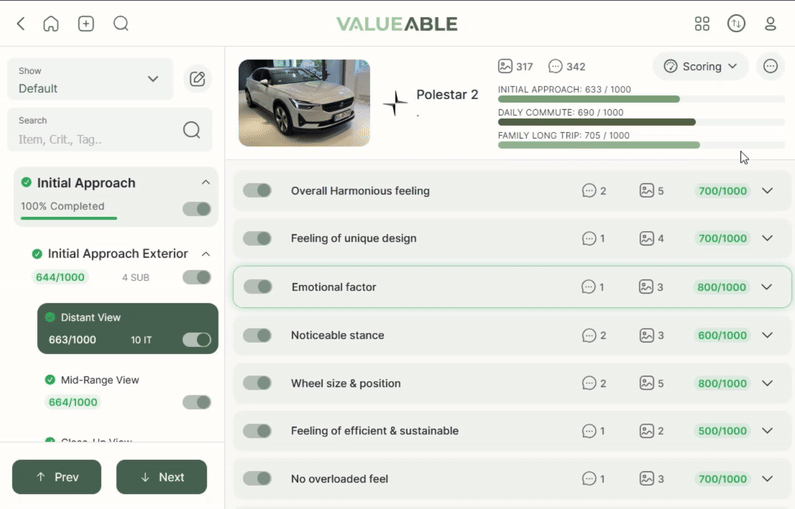The image size is (795, 509).
Task: Open the Show Default dropdown
Action: [90, 79]
